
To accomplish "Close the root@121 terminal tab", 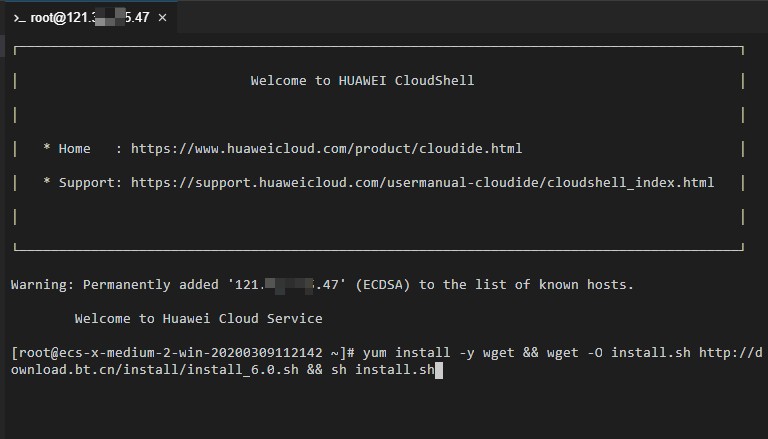I will pyautogui.click(x=163, y=18).
